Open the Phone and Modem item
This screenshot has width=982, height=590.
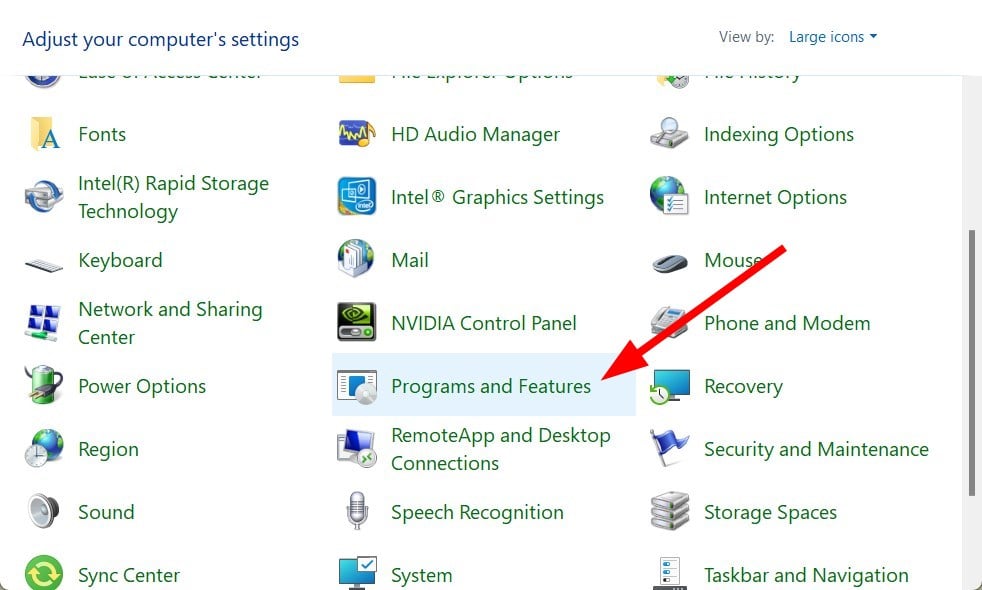(x=787, y=323)
